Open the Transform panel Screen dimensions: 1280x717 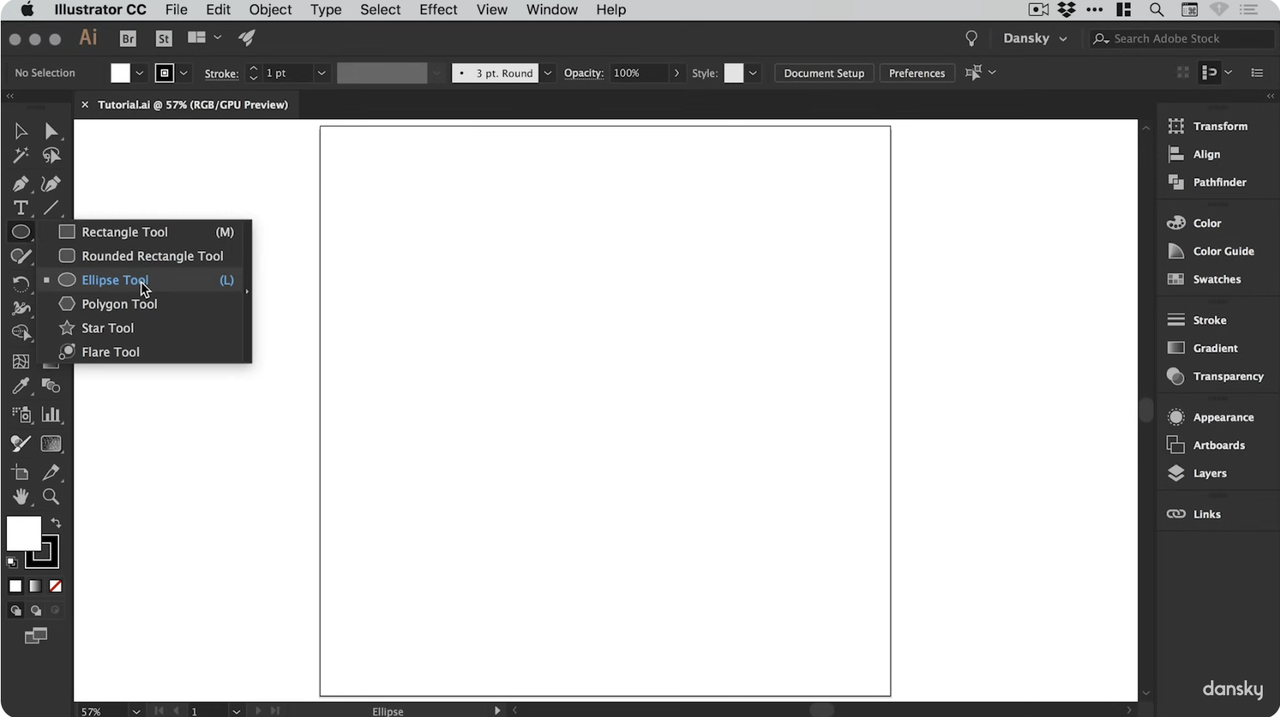(1208, 126)
